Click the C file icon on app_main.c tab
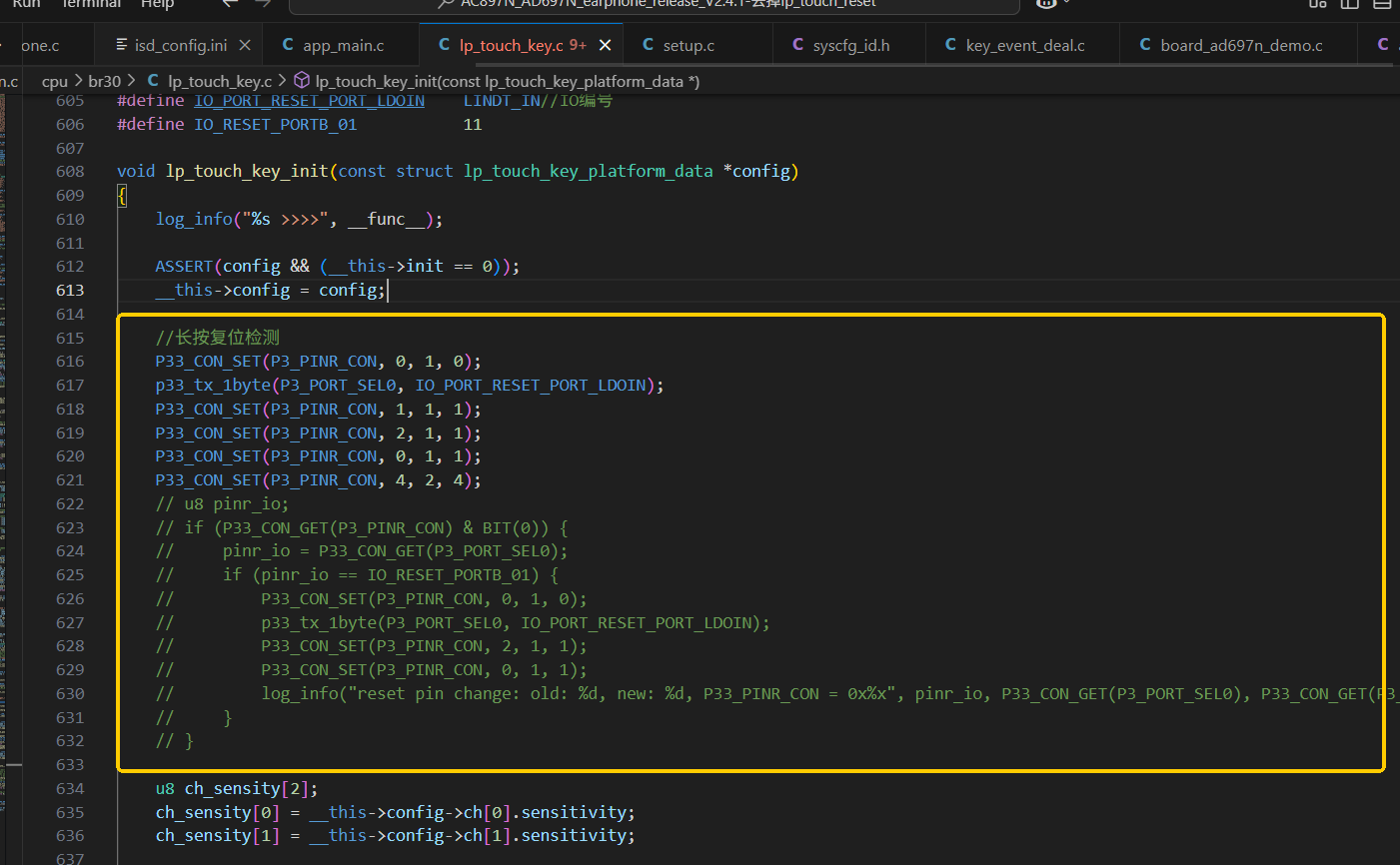Image resolution: width=1400 pixels, height=865 pixels. [x=288, y=45]
